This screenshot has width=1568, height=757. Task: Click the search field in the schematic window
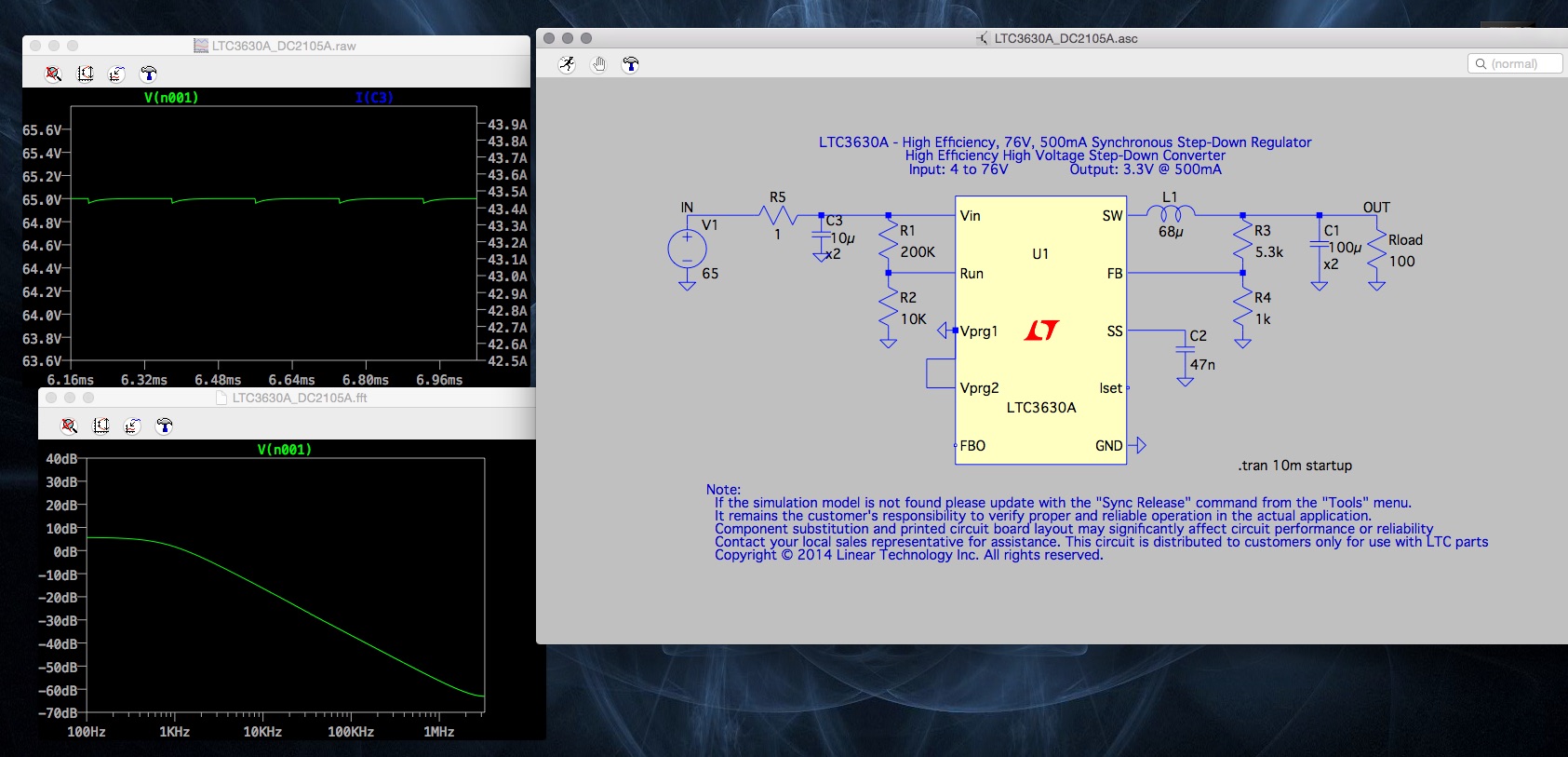click(x=1514, y=63)
